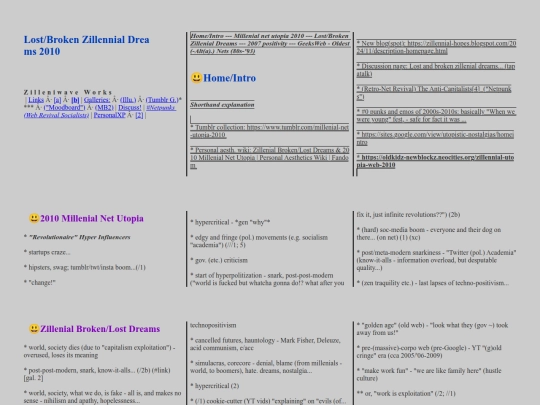Viewport: 540px width, 405px height.
Task: Click 'hypercritical - *gen "why"*' line
Action: tap(230, 222)
